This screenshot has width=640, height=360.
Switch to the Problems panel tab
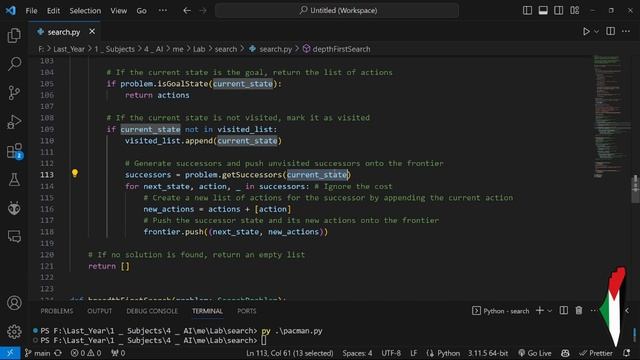point(57,311)
